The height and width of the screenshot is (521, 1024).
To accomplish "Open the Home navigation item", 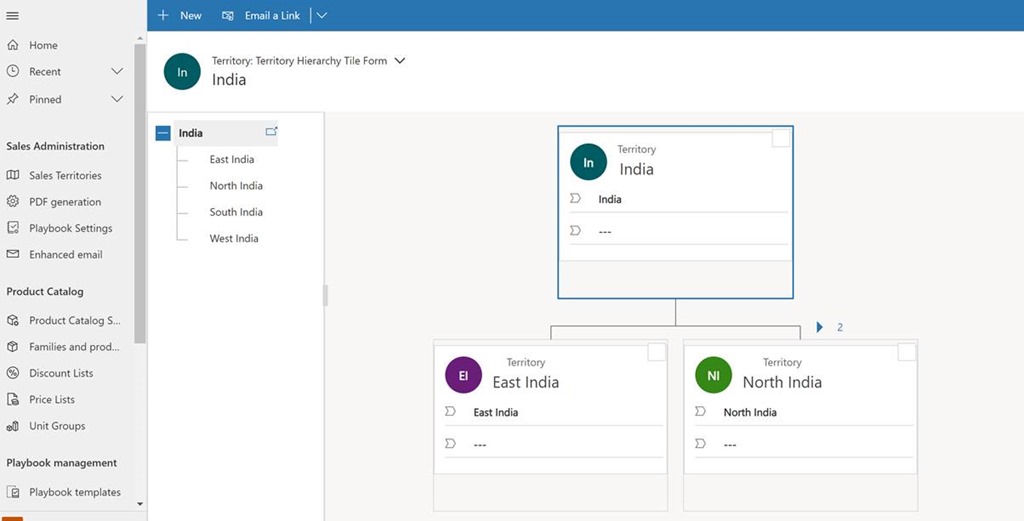I will pyautogui.click(x=43, y=45).
